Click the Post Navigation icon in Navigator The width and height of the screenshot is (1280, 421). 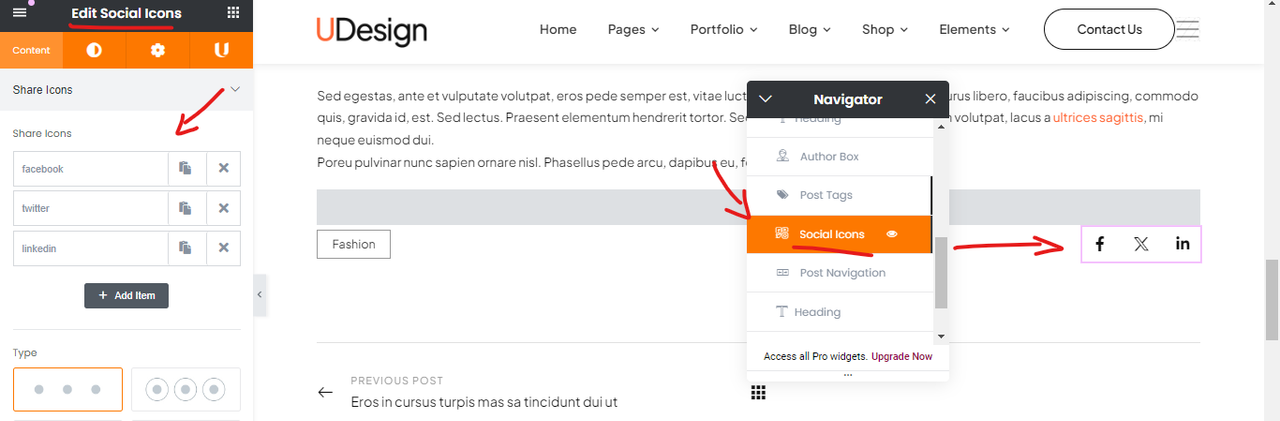tap(783, 273)
